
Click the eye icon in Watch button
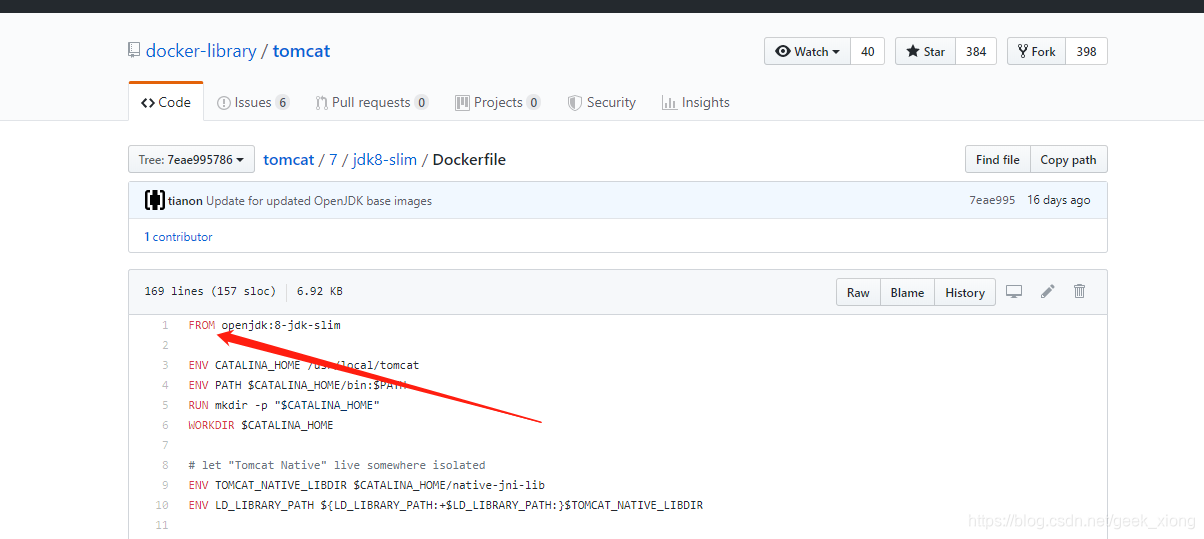(x=783, y=52)
